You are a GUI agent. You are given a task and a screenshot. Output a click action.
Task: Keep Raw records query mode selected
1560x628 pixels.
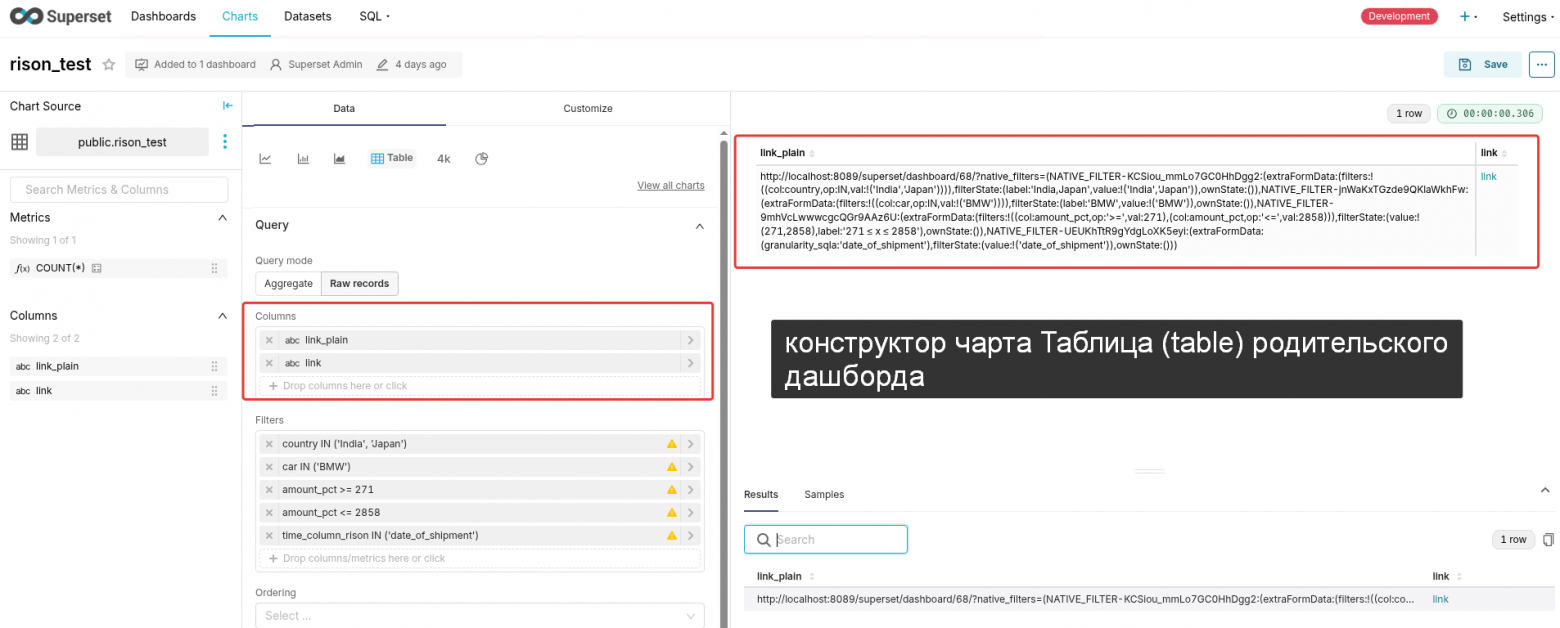(359, 283)
